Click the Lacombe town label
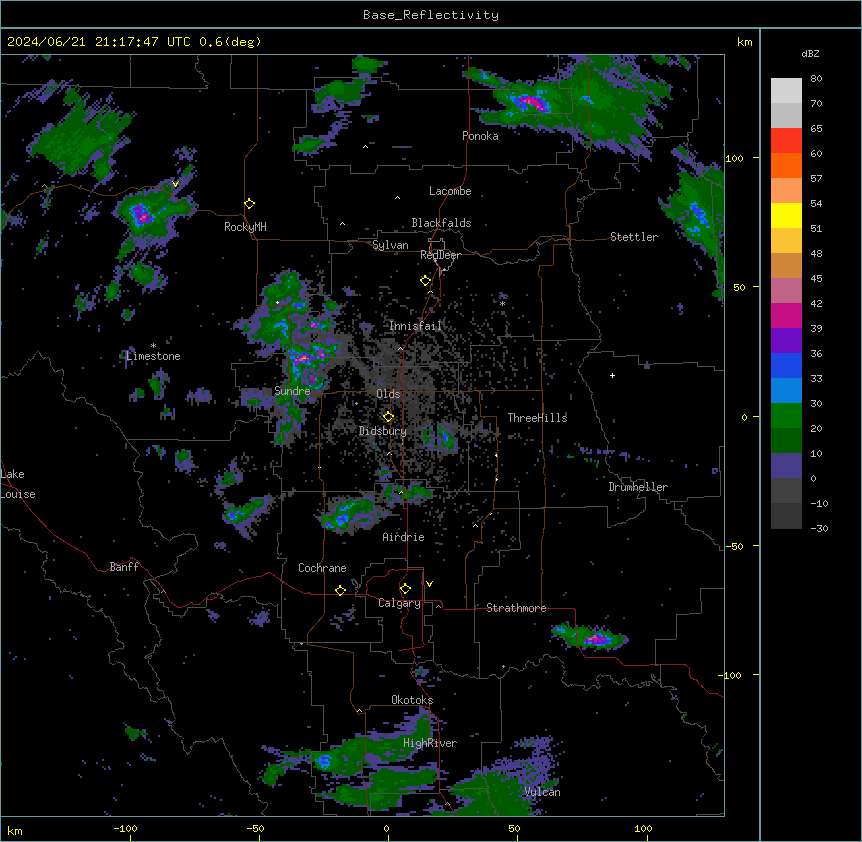Screen dimensions: 862x842 (450, 191)
